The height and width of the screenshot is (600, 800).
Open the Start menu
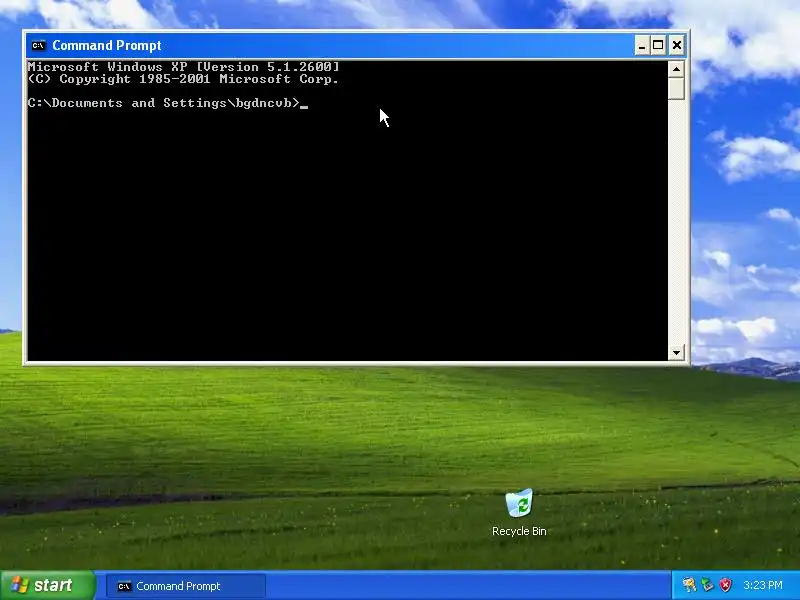point(47,585)
